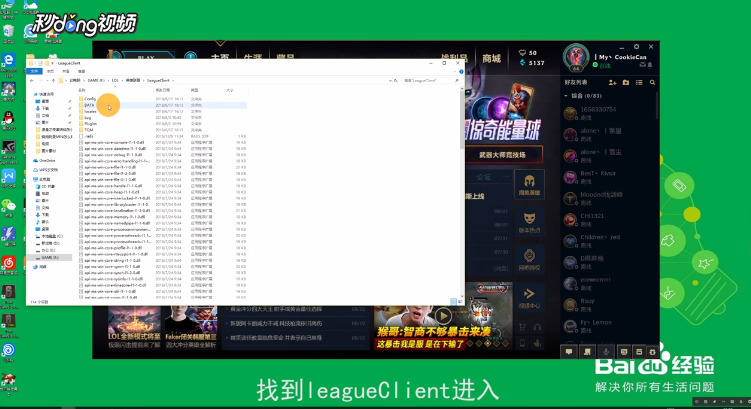The height and width of the screenshot is (409, 751).
Task: Click the bug report icon in League bottom bar
Action: 652,352
